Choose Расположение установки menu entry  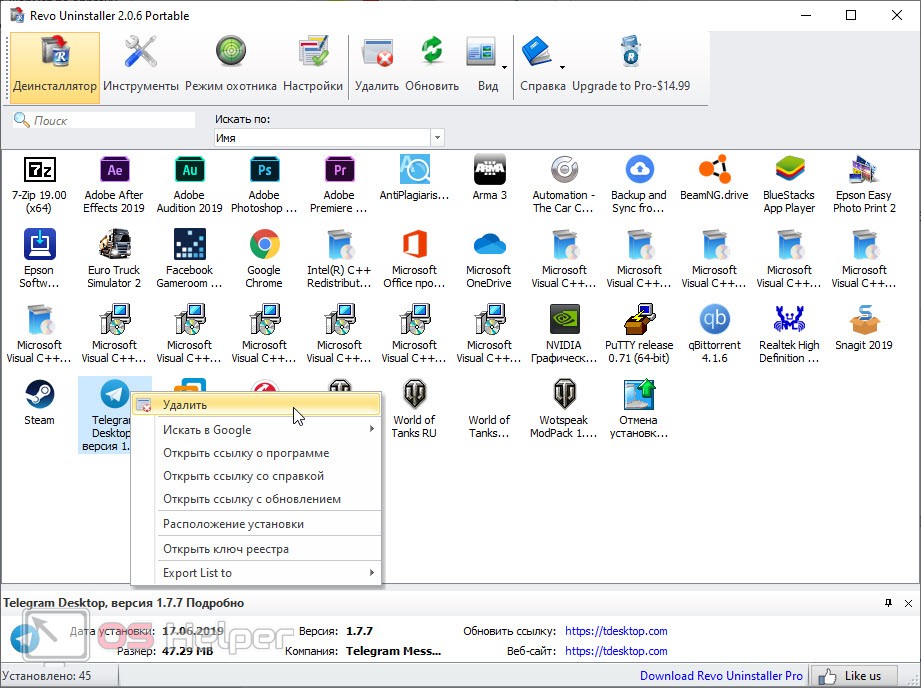tap(233, 524)
